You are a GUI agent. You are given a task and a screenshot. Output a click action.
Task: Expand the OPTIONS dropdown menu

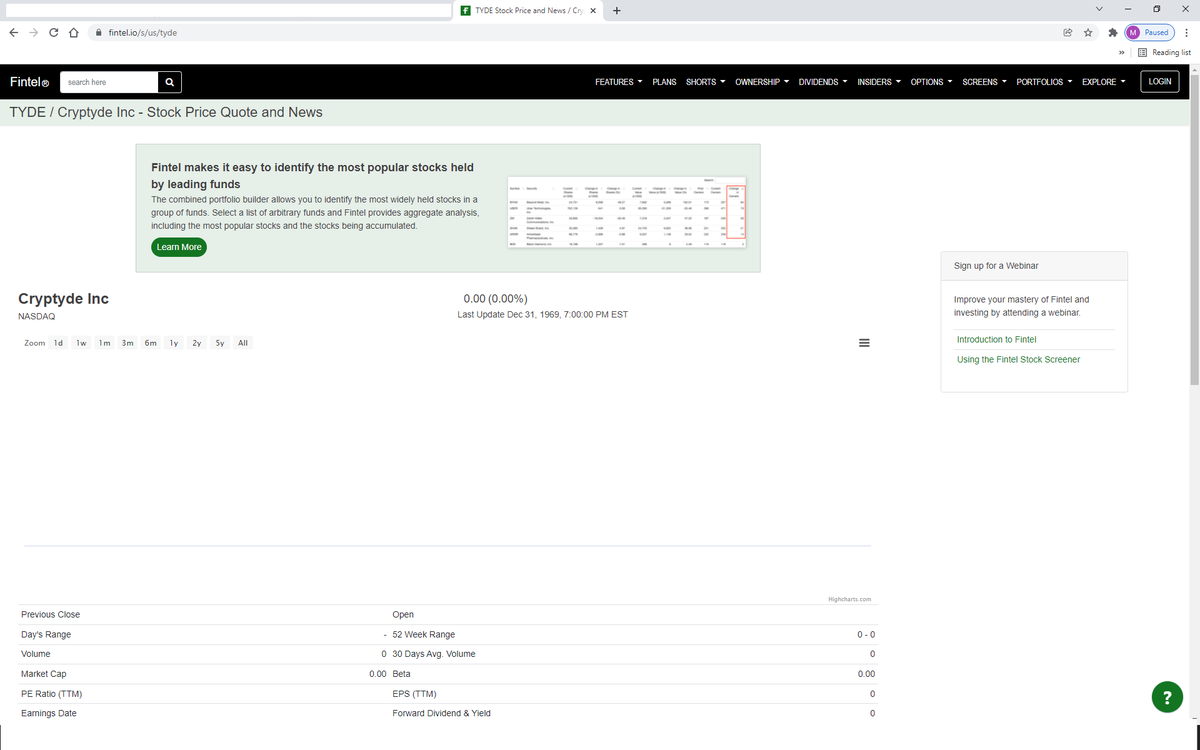[931, 82]
